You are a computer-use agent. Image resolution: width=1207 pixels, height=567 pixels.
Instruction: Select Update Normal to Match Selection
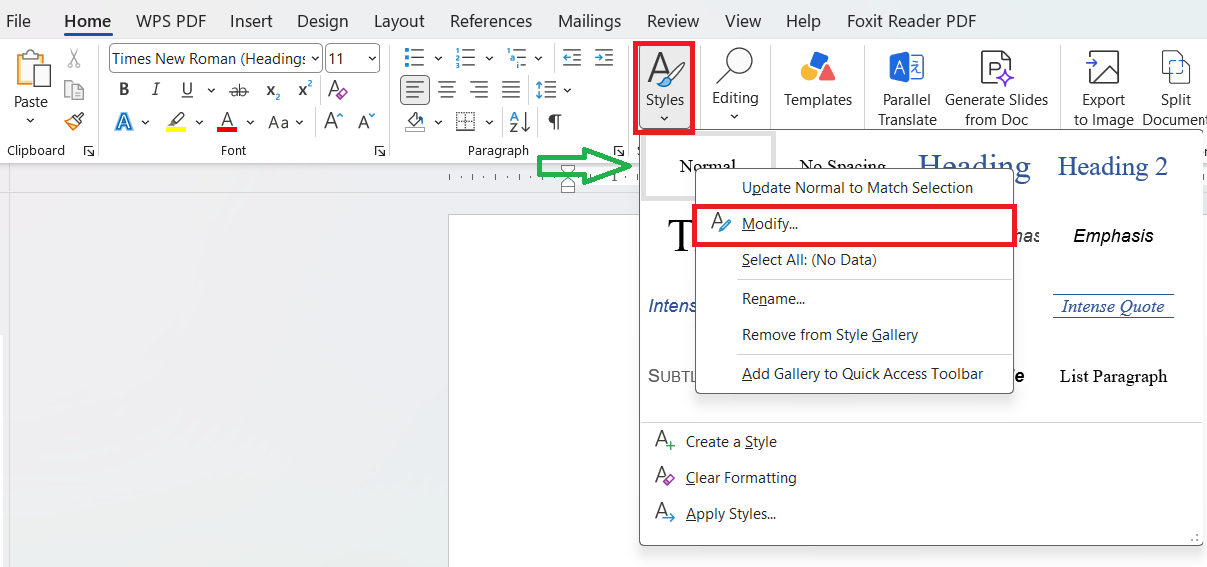(x=855, y=188)
